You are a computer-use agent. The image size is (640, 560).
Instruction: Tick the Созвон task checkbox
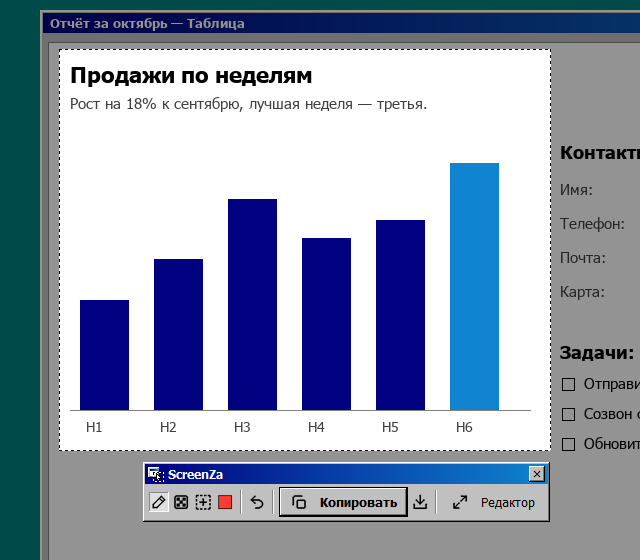coord(568,414)
